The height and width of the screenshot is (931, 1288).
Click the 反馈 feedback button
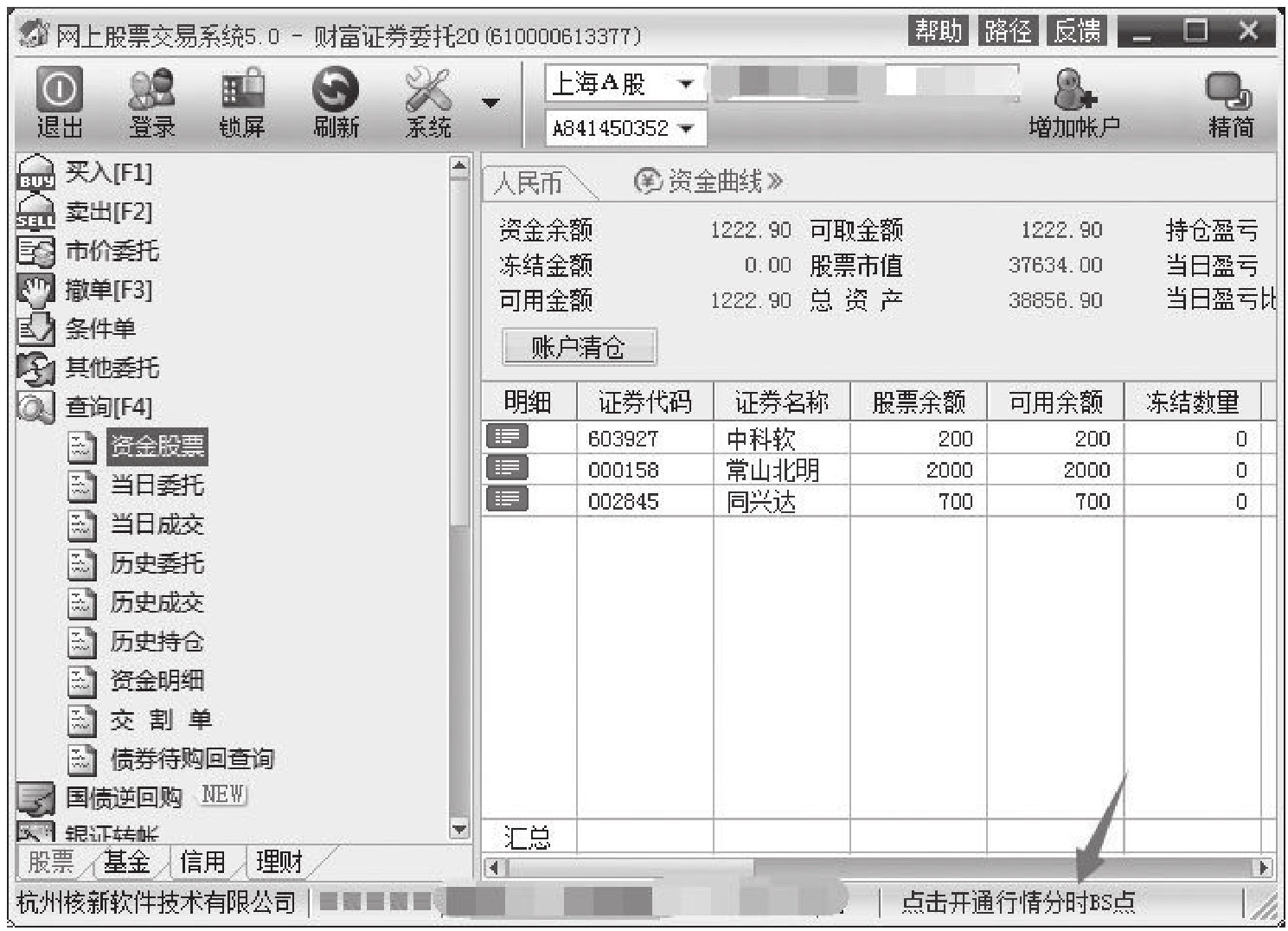click(1077, 32)
